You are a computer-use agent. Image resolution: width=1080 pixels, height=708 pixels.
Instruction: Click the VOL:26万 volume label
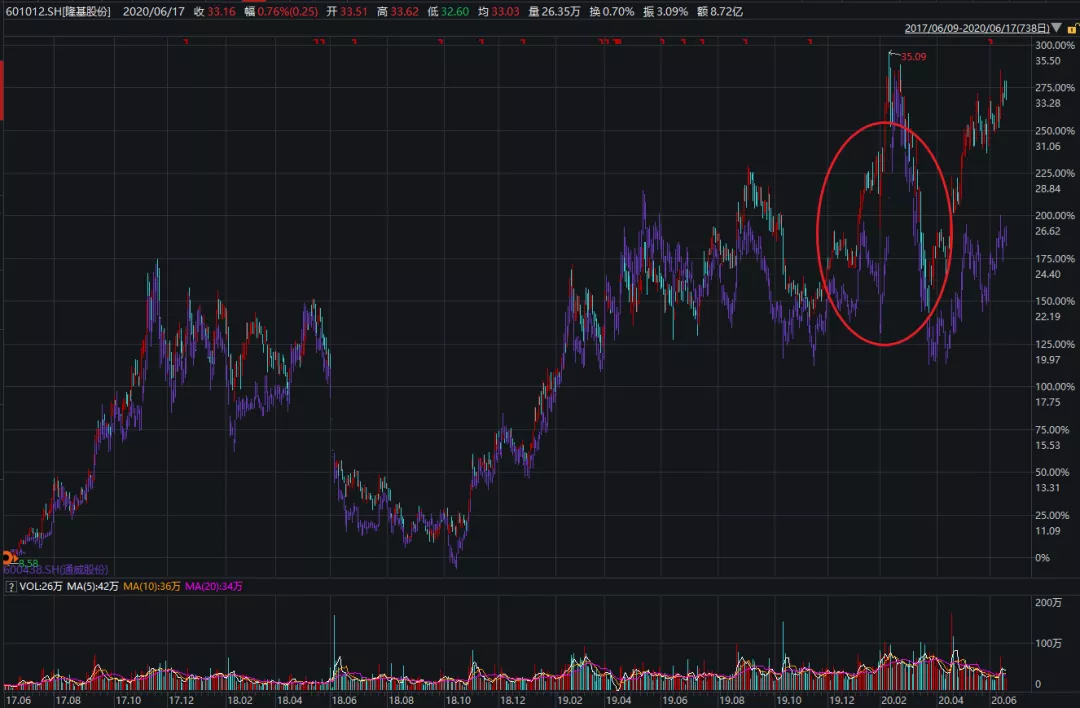pyautogui.click(x=40, y=586)
